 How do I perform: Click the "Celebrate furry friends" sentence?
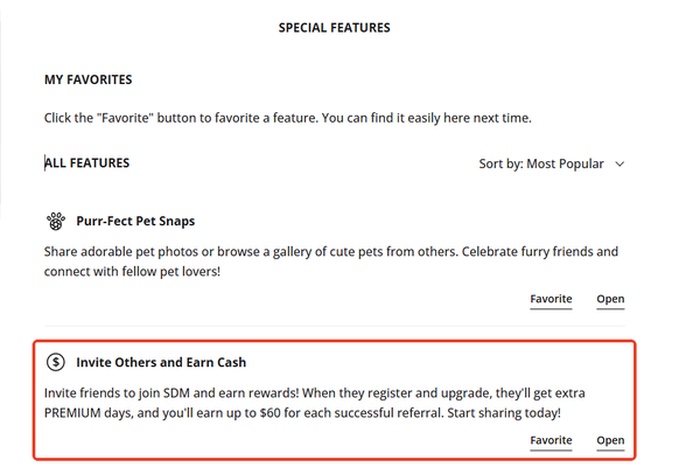547,250
